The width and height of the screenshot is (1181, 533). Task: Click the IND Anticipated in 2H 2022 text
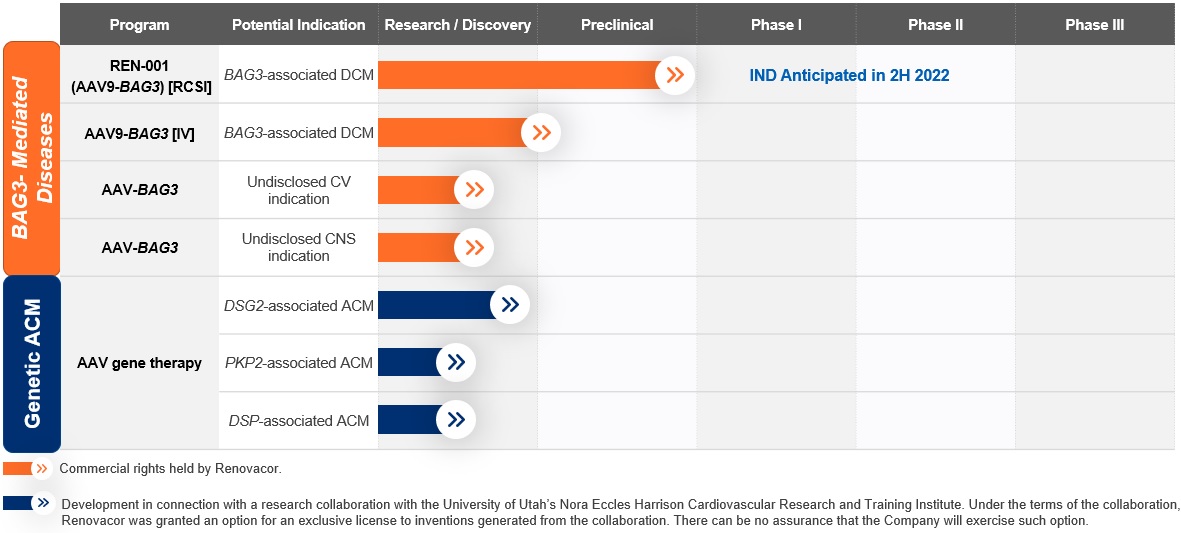(x=849, y=75)
